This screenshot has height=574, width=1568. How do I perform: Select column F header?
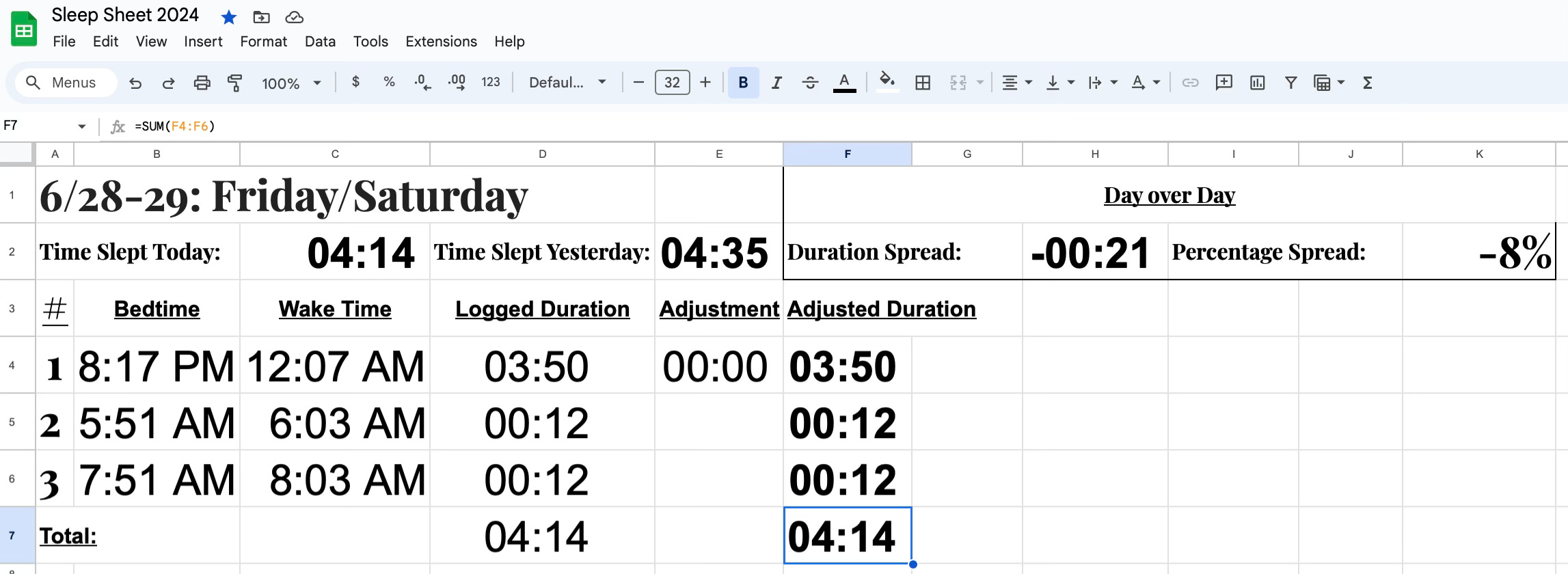click(x=848, y=154)
